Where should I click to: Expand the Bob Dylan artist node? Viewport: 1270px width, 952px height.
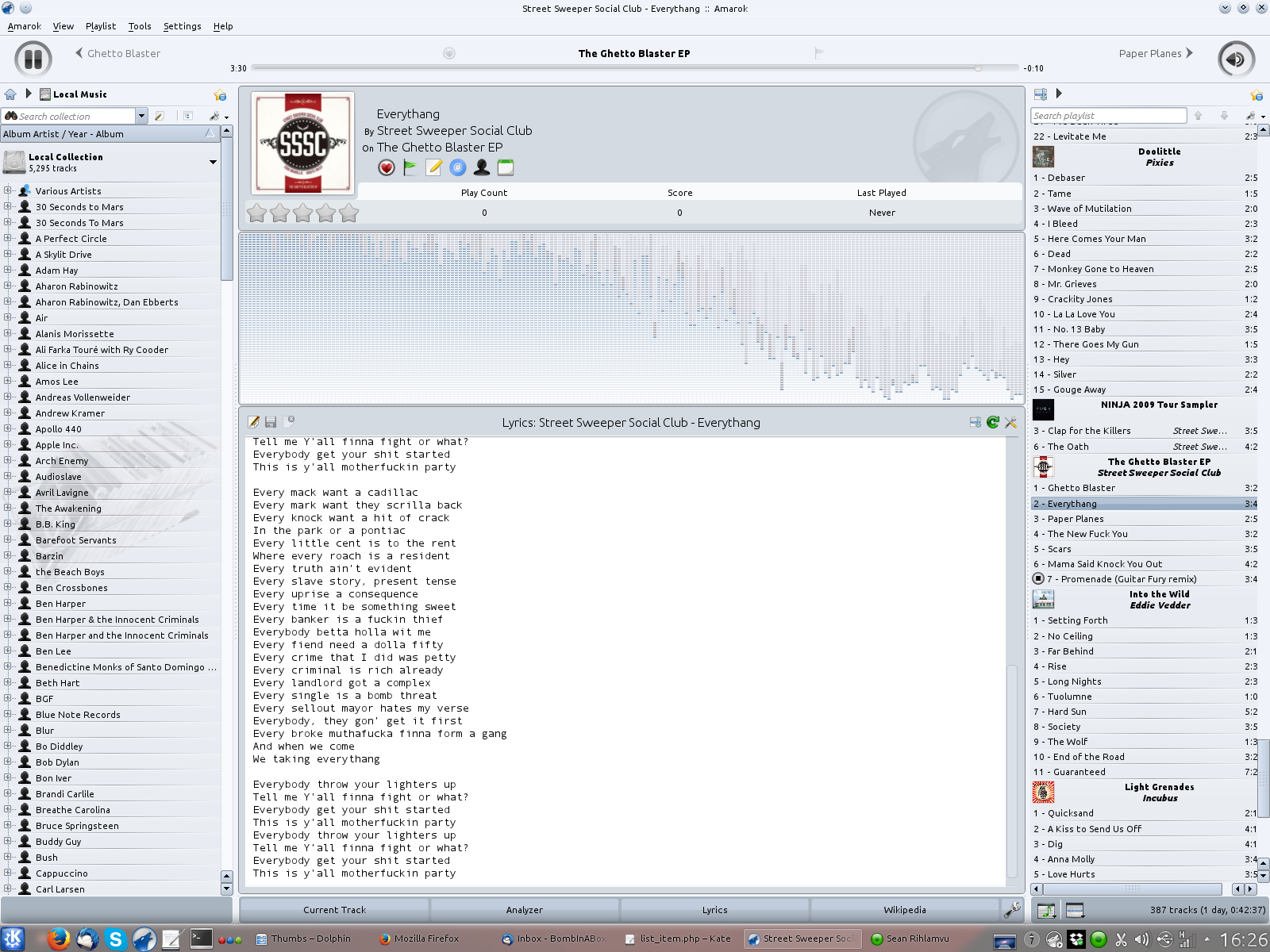coord(8,762)
